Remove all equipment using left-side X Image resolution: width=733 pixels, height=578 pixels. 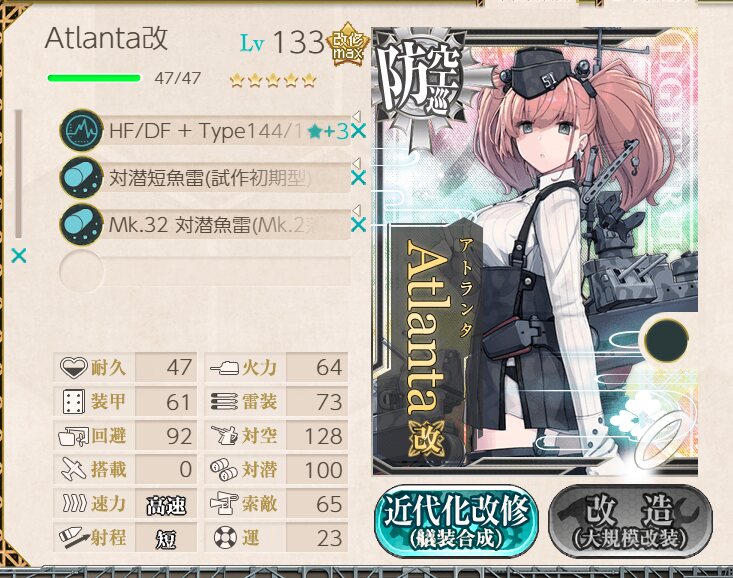[x=19, y=255]
